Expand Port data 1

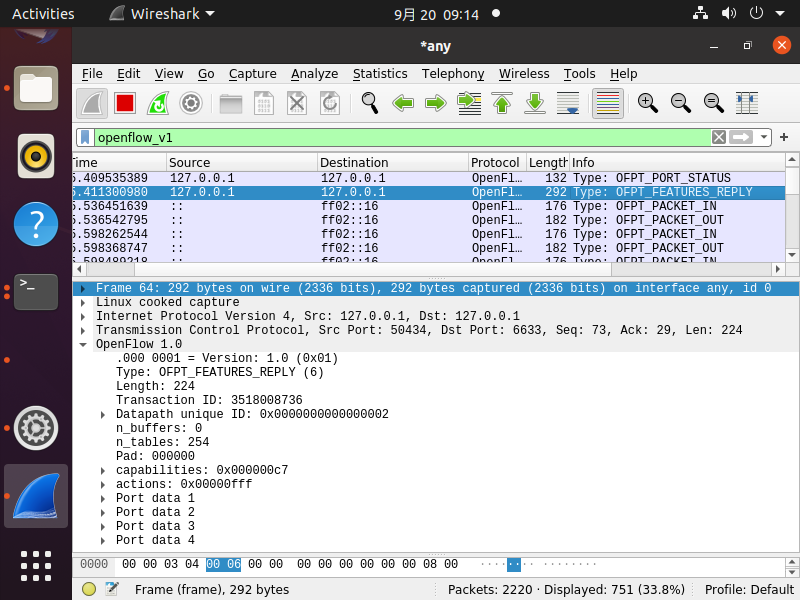[103, 498]
